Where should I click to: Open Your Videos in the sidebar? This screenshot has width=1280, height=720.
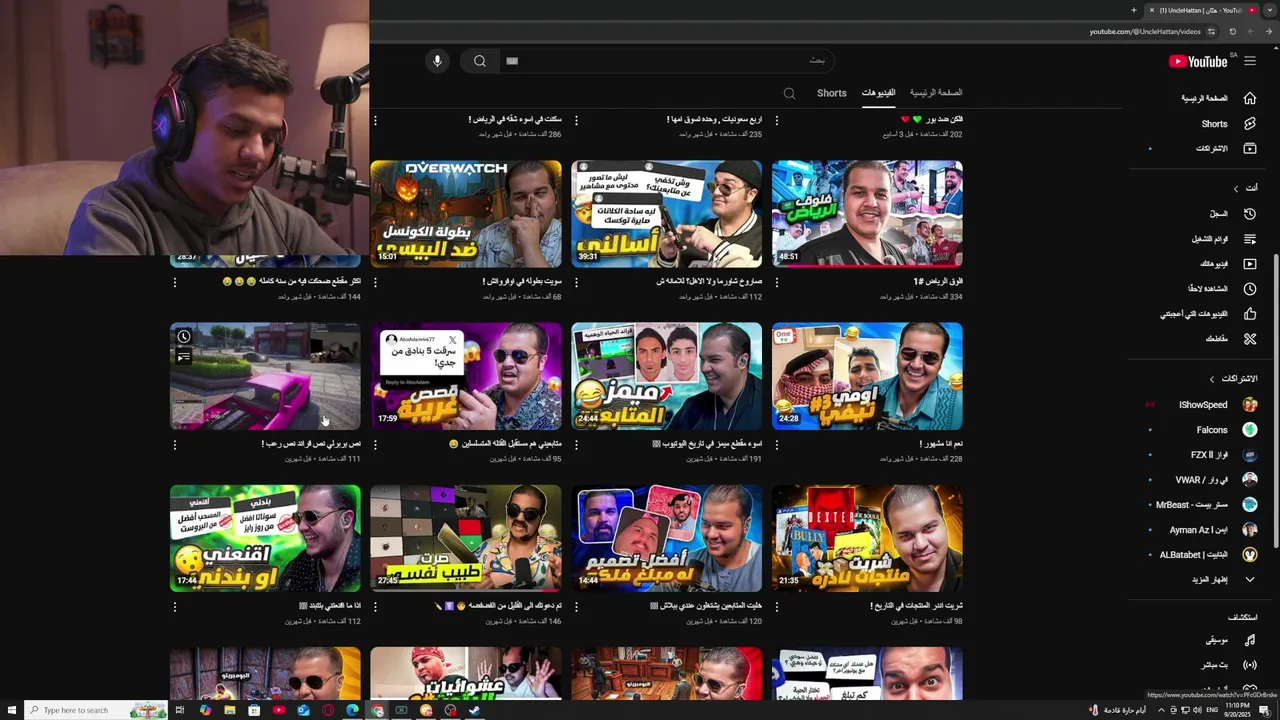click(x=1227, y=264)
